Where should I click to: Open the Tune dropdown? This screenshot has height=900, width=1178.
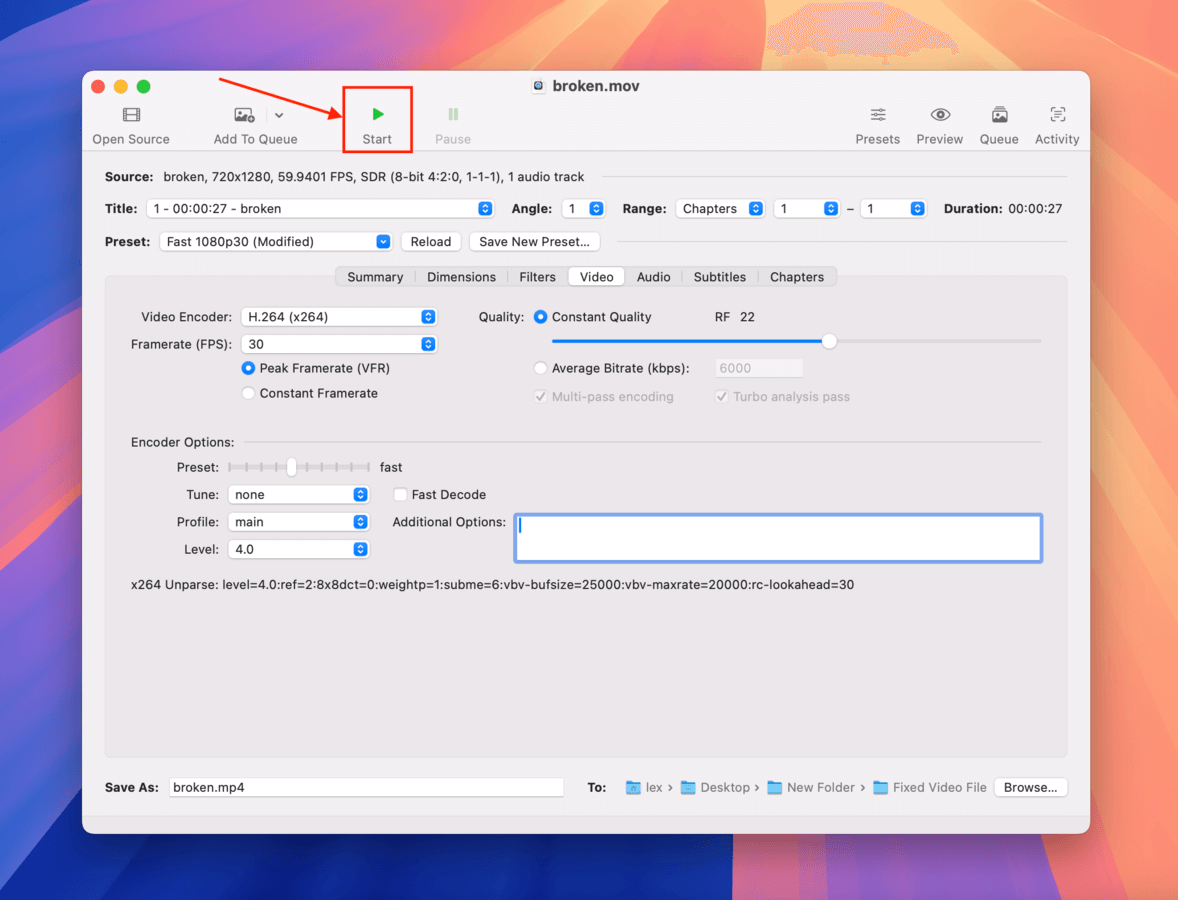[x=298, y=494]
